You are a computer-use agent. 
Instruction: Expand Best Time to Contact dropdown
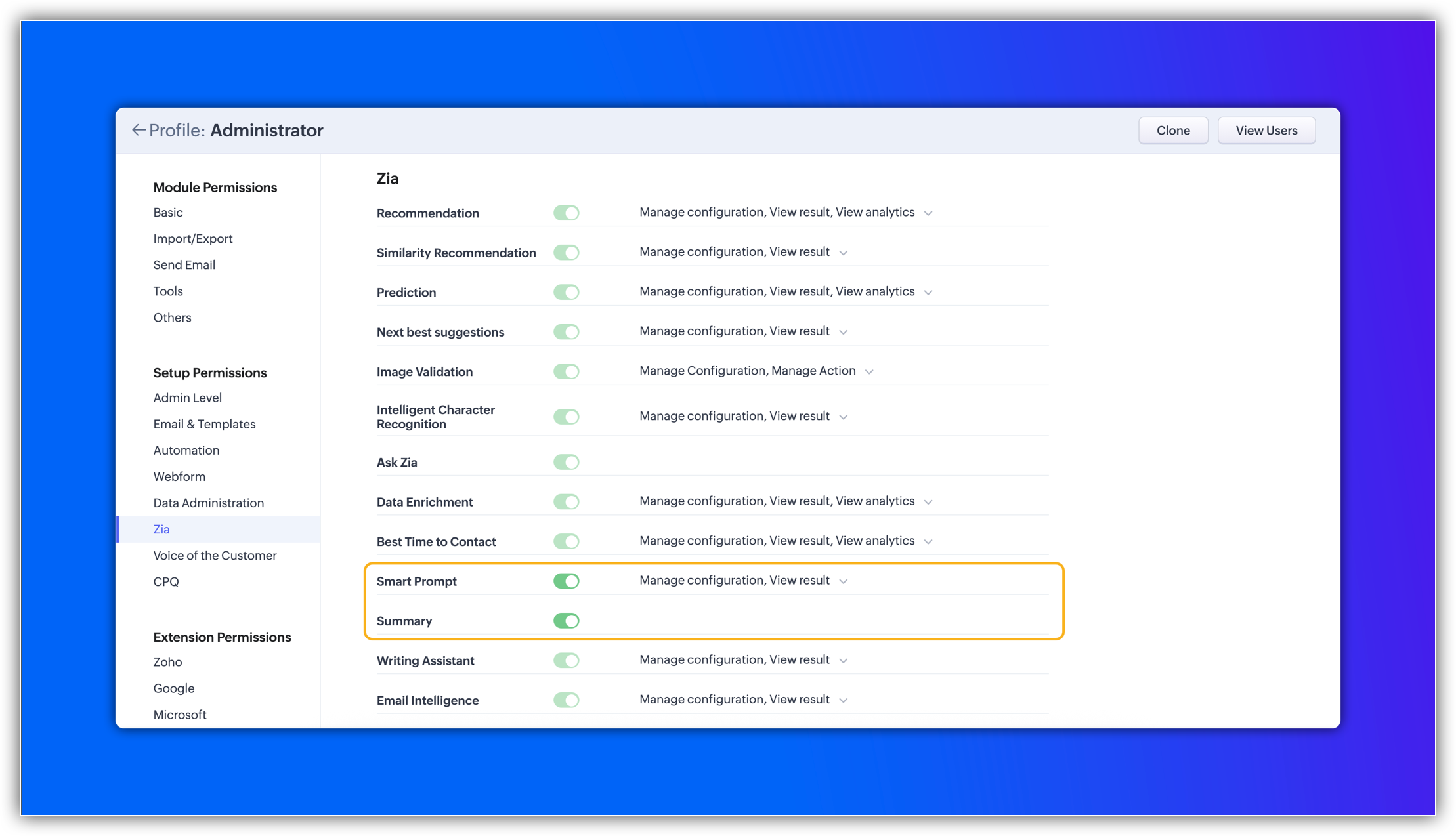point(928,542)
